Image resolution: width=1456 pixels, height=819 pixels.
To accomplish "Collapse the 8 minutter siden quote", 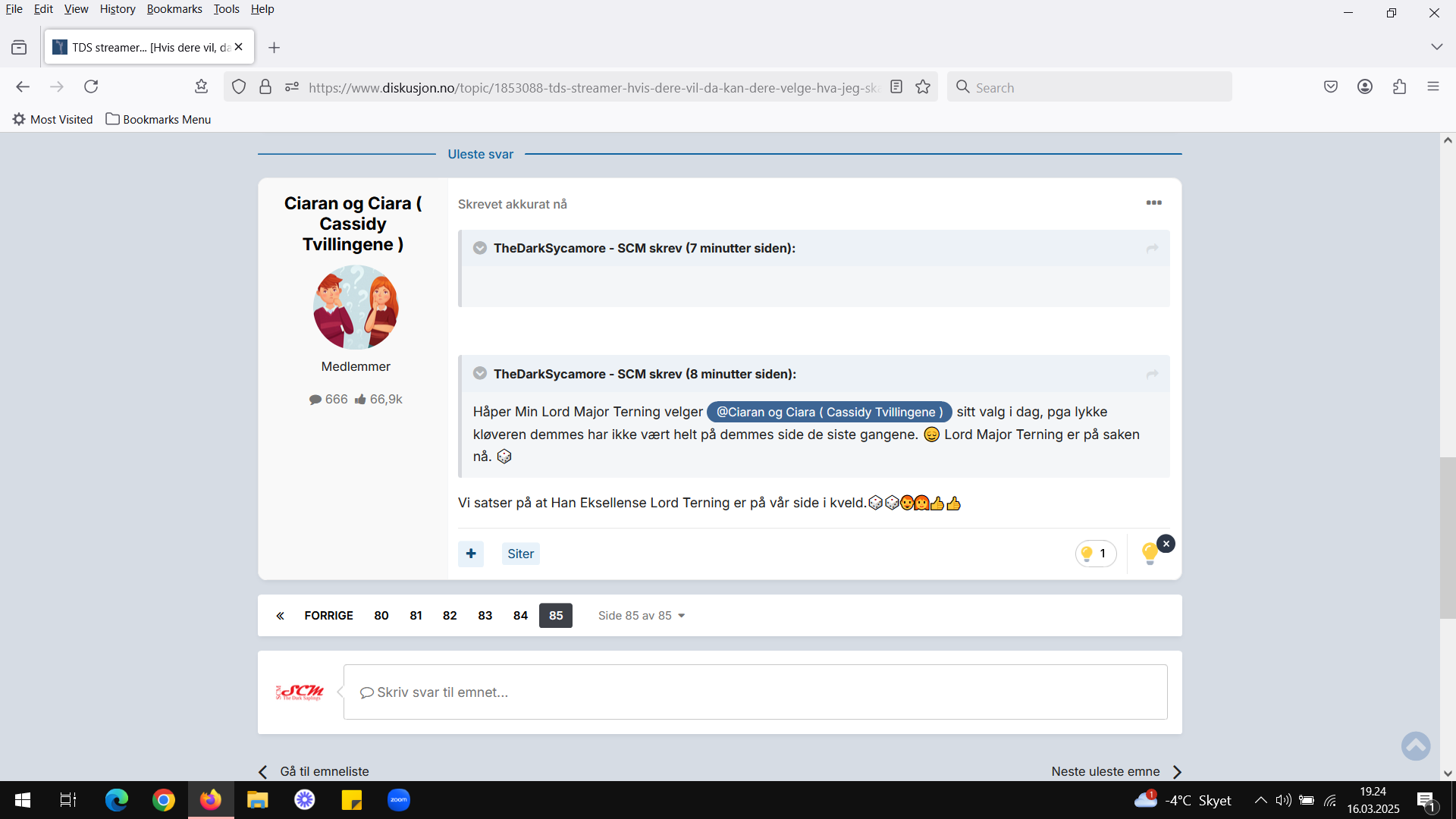I will (480, 373).
